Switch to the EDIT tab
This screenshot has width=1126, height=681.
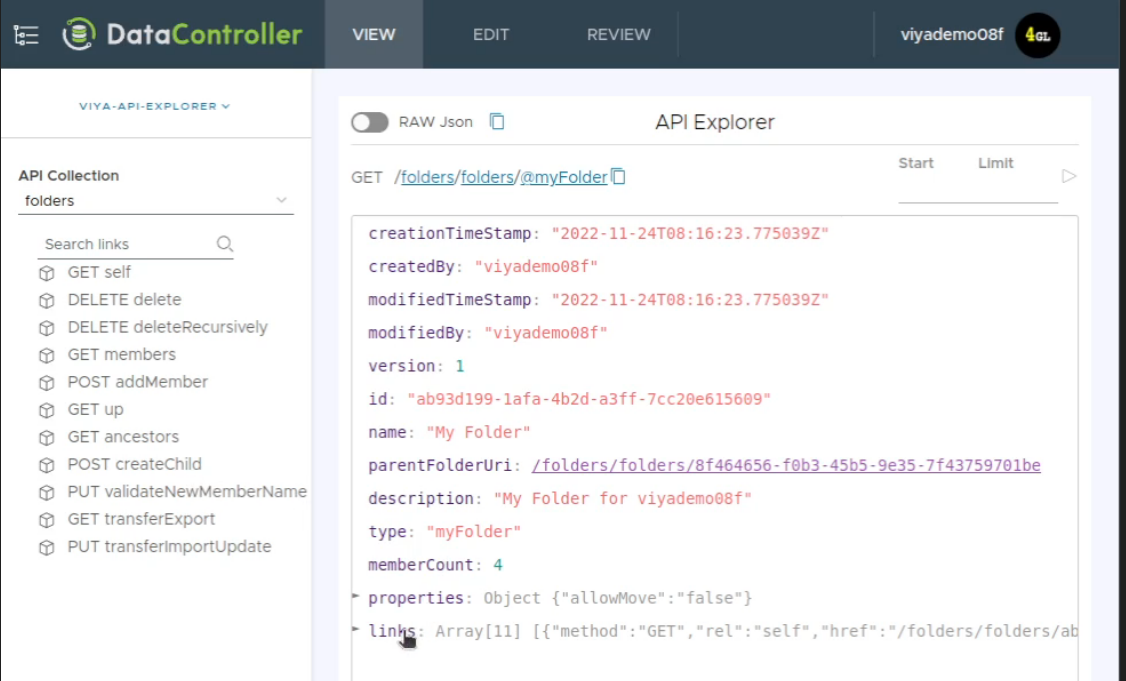coord(490,35)
